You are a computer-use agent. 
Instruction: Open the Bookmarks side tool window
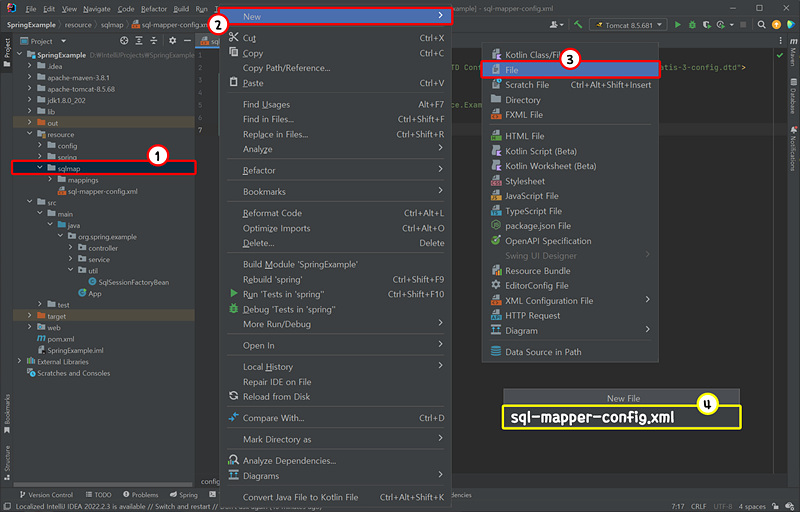click(7, 414)
